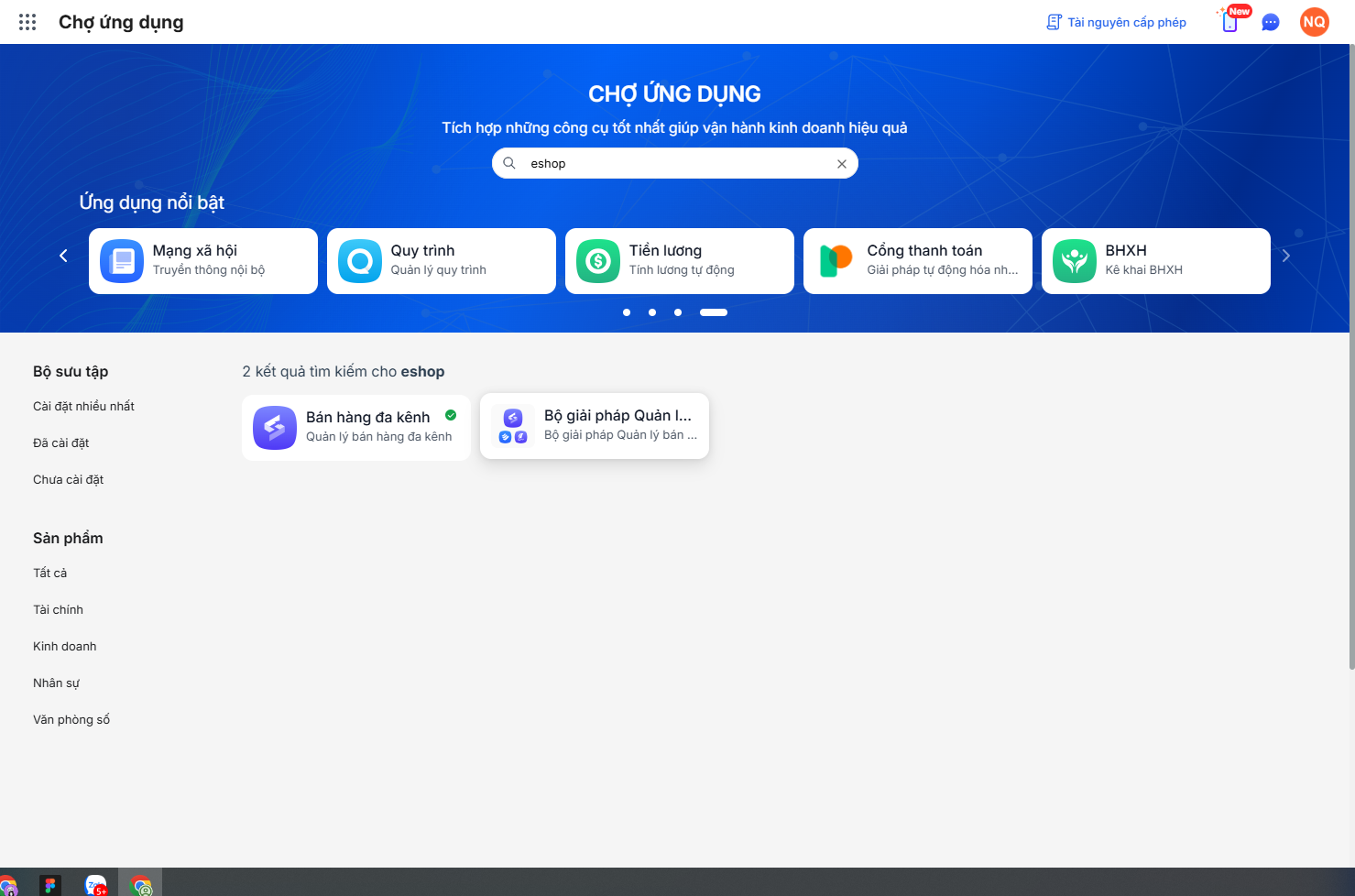Select Tài chính product category
This screenshot has height=896, width=1355.
pos(59,610)
